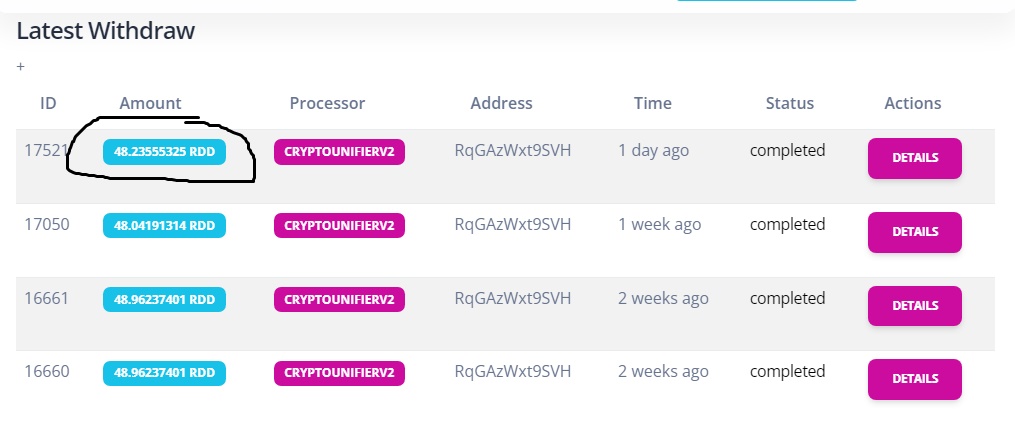Viewport: 1015px width, 424px height.
Task: Click the CRYPTOUNIFIERV2 badge for ID 16660
Action: 339,373
